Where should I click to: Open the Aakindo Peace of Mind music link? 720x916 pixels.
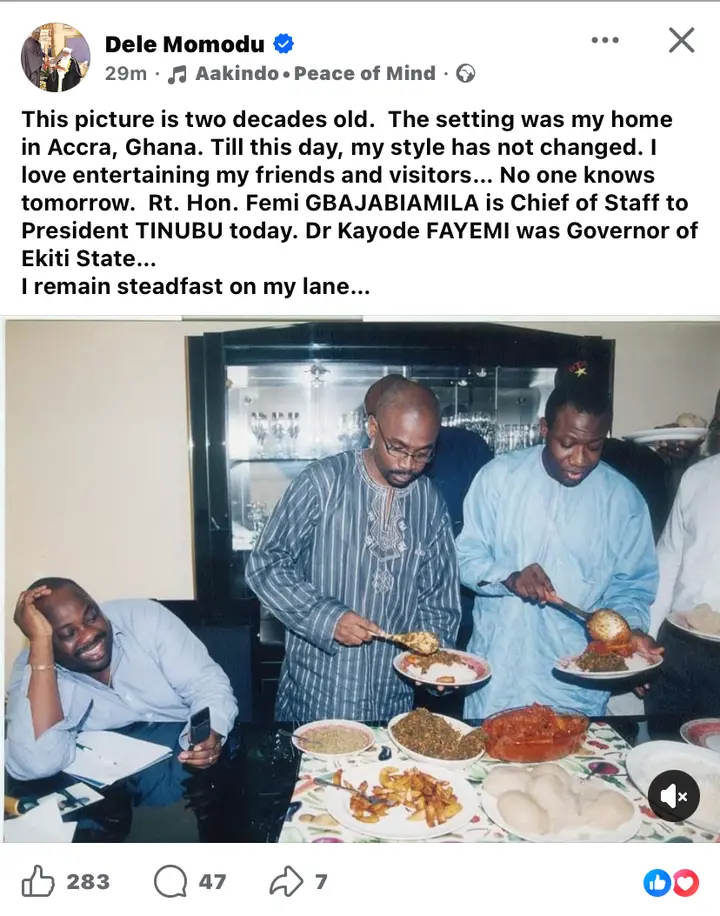(316, 74)
